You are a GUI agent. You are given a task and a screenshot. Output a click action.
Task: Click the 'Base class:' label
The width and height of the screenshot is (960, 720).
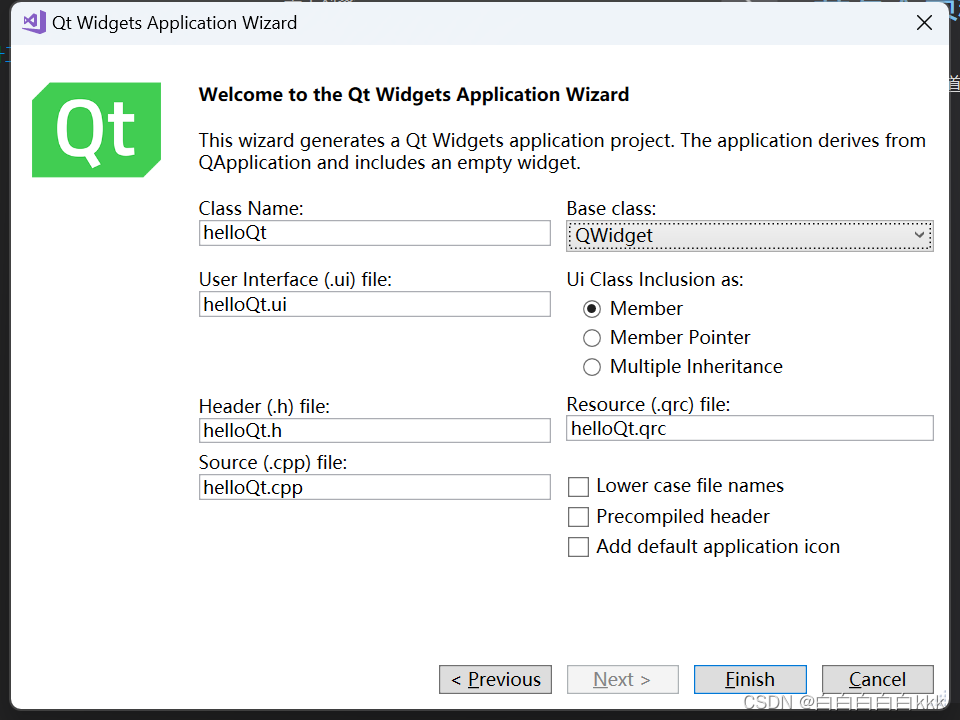[x=611, y=209]
